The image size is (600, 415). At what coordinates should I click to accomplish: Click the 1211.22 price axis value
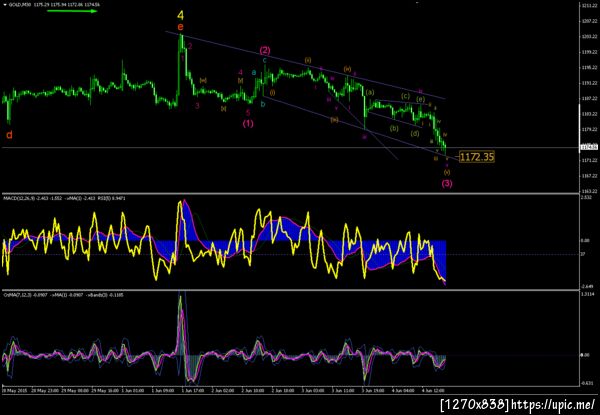click(x=589, y=6)
